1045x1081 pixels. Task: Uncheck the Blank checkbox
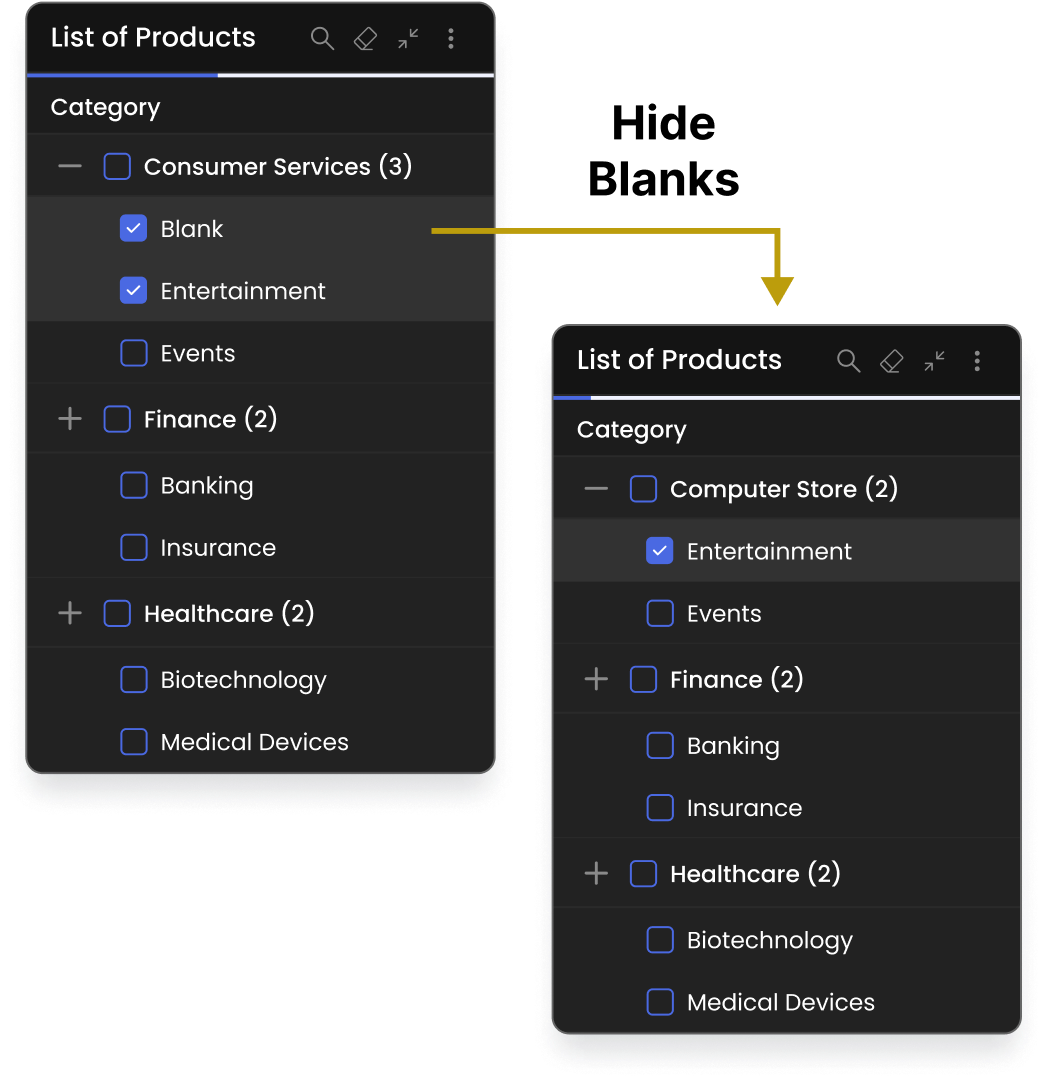(134, 228)
